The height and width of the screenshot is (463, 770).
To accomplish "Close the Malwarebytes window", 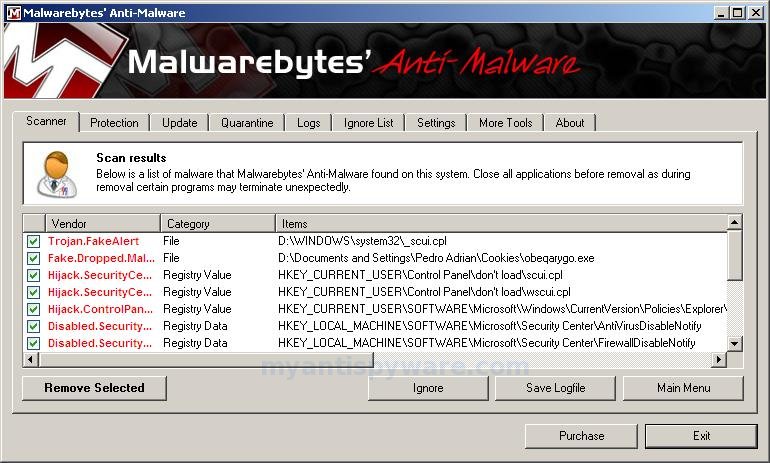I will (x=756, y=13).
